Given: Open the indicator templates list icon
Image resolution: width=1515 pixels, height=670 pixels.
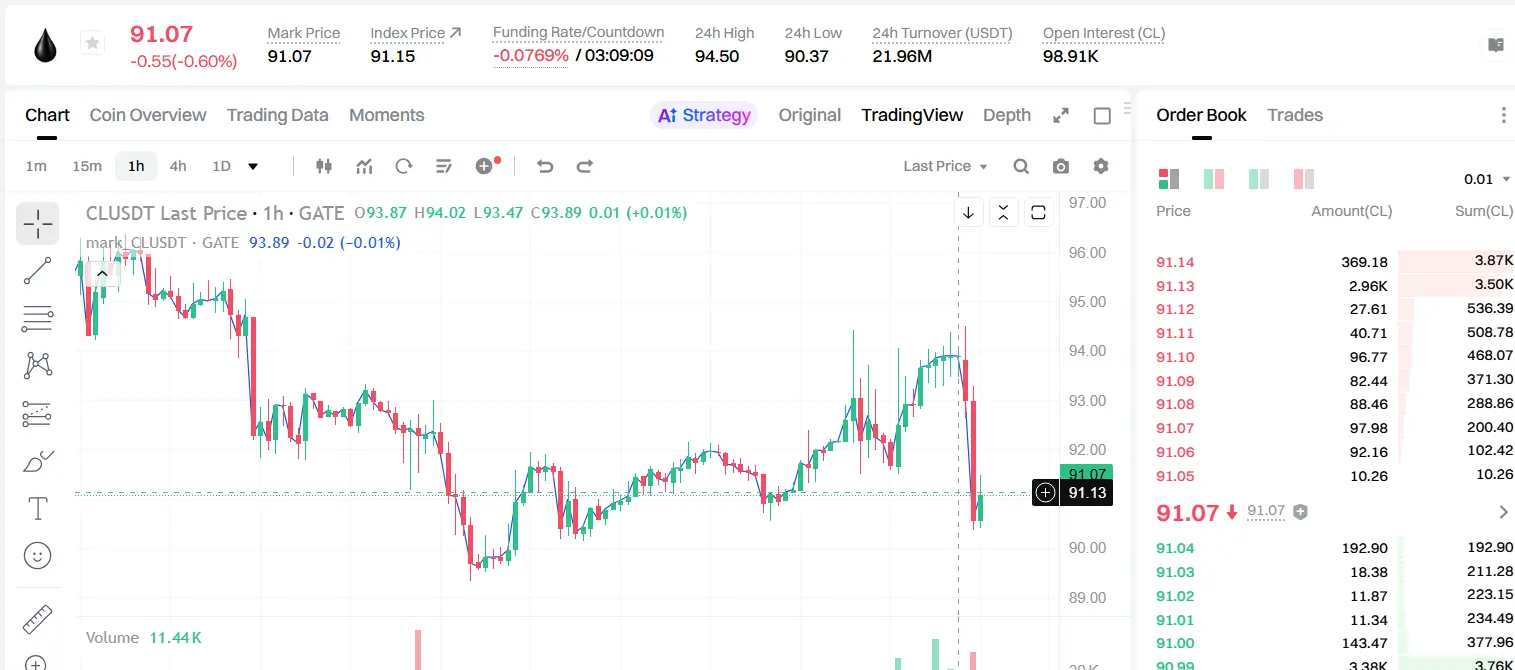Looking at the screenshot, I should tap(444, 166).
